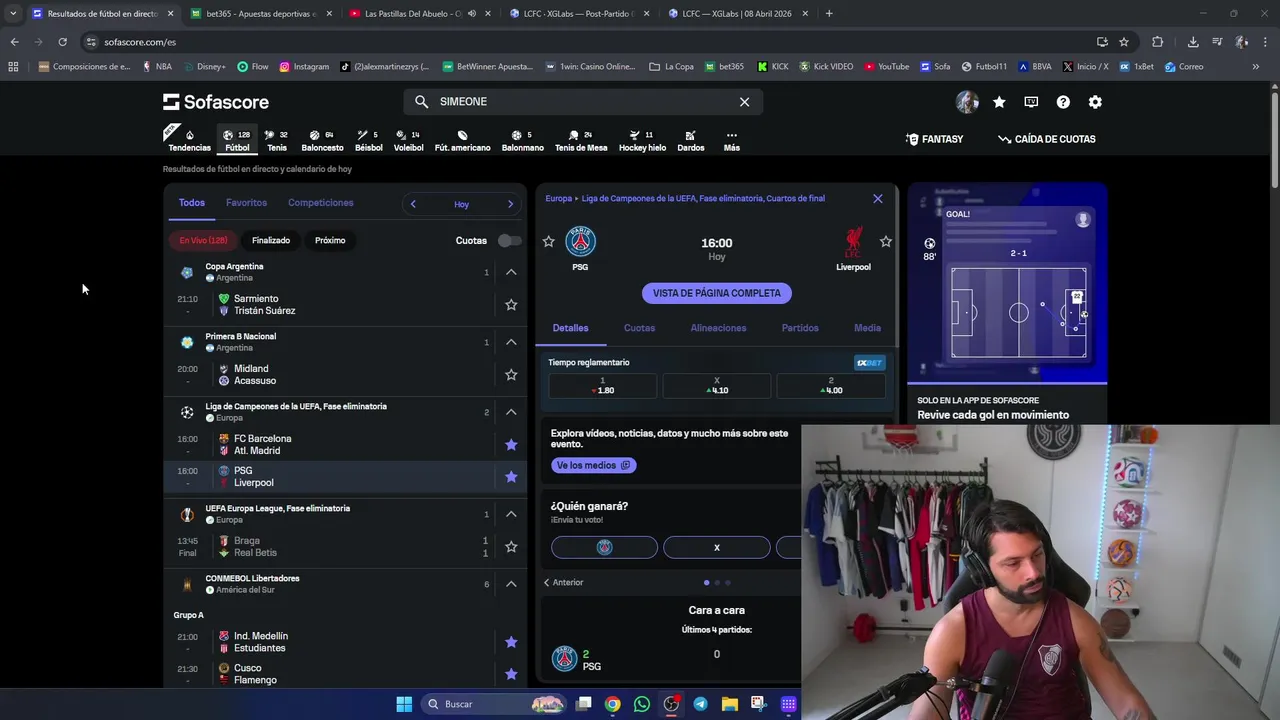Vote for PSG to win
Screen dimensions: 1280x720
click(604, 547)
